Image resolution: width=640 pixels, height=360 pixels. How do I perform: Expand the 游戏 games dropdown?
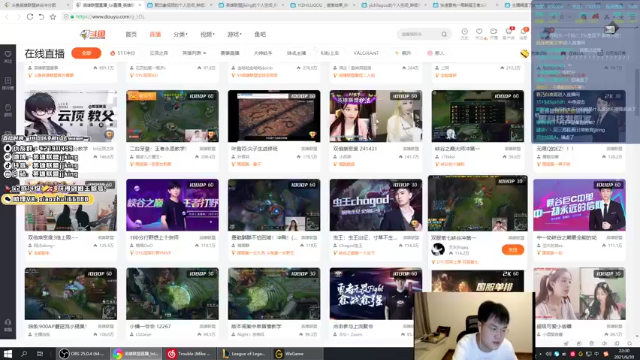tap(234, 35)
